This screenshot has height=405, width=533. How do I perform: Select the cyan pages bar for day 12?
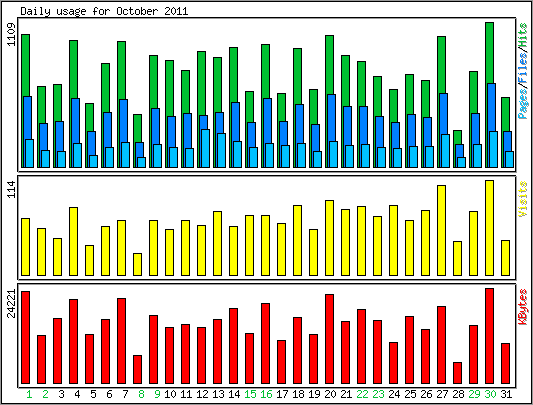pos(206,148)
